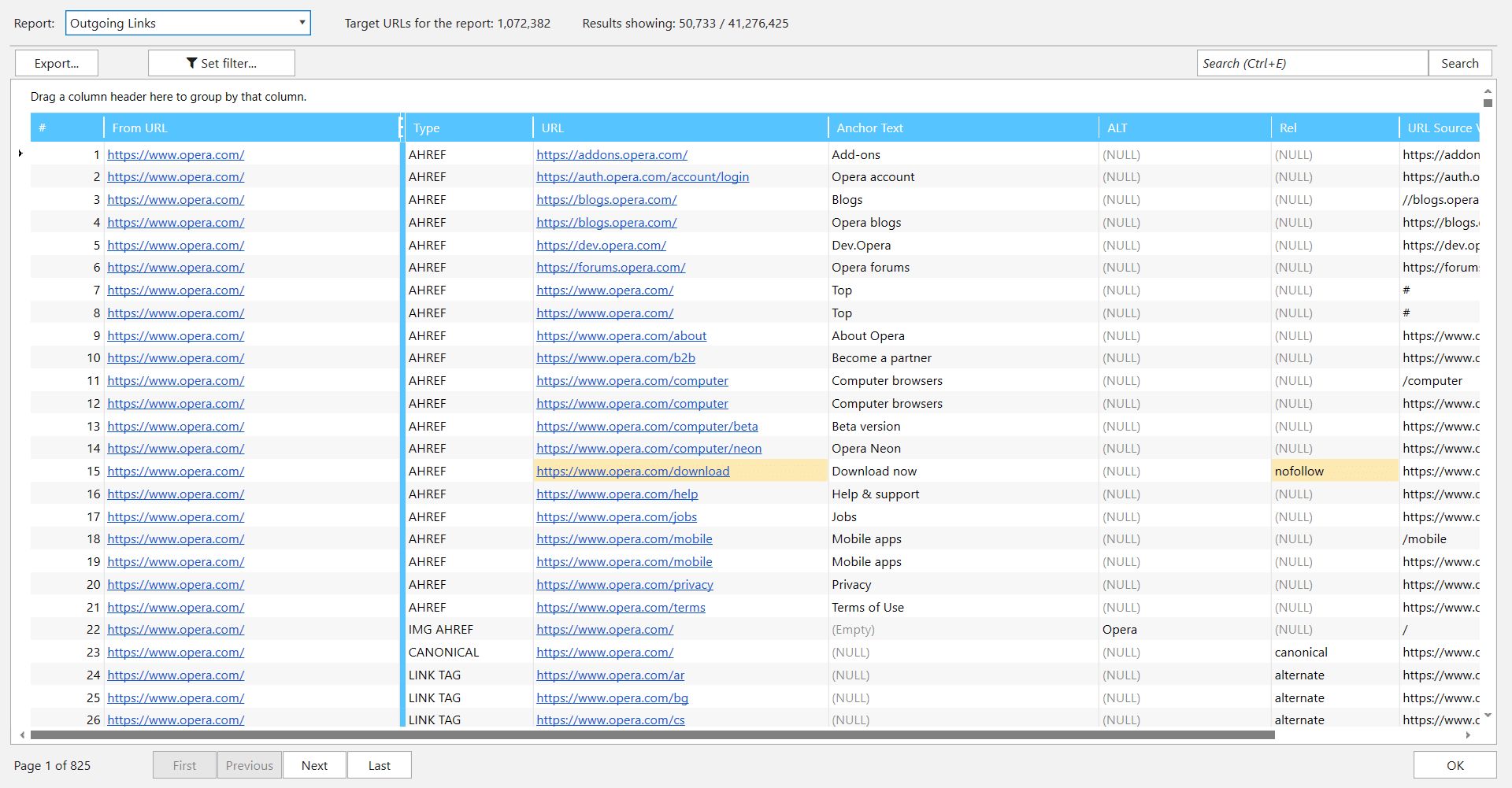The width and height of the screenshot is (1512, 788).
Task: Open the highlighted download link in row 15
Action: 632,471
